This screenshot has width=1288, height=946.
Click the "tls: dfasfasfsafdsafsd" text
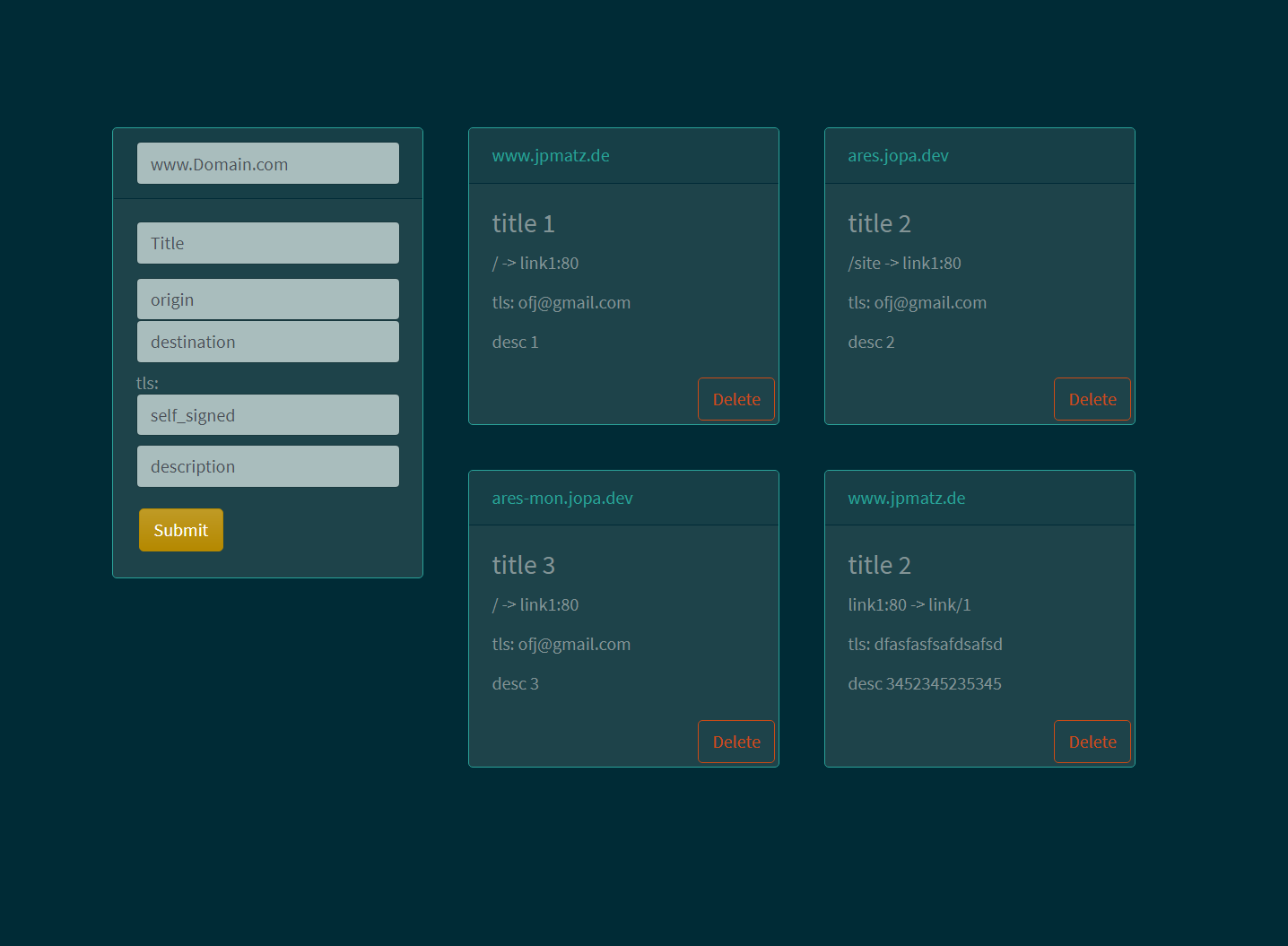(x=925, y=645)
